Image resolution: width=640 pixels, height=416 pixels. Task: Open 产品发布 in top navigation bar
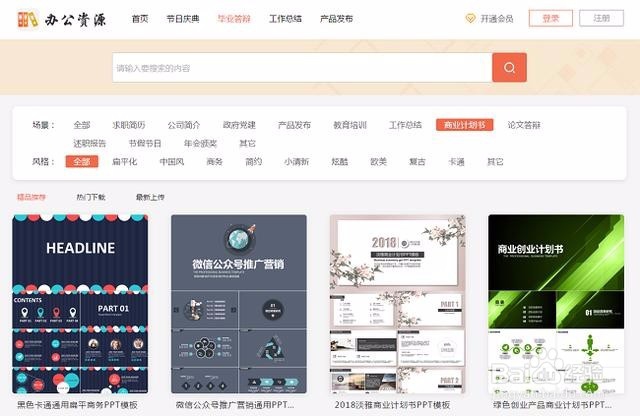click(336, 19)
